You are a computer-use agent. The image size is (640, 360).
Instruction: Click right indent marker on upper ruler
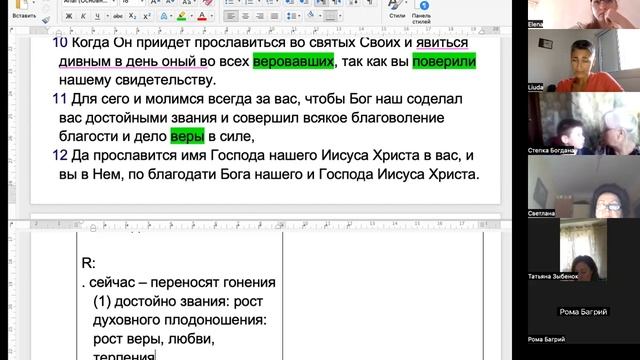click(x=482, y=31)
